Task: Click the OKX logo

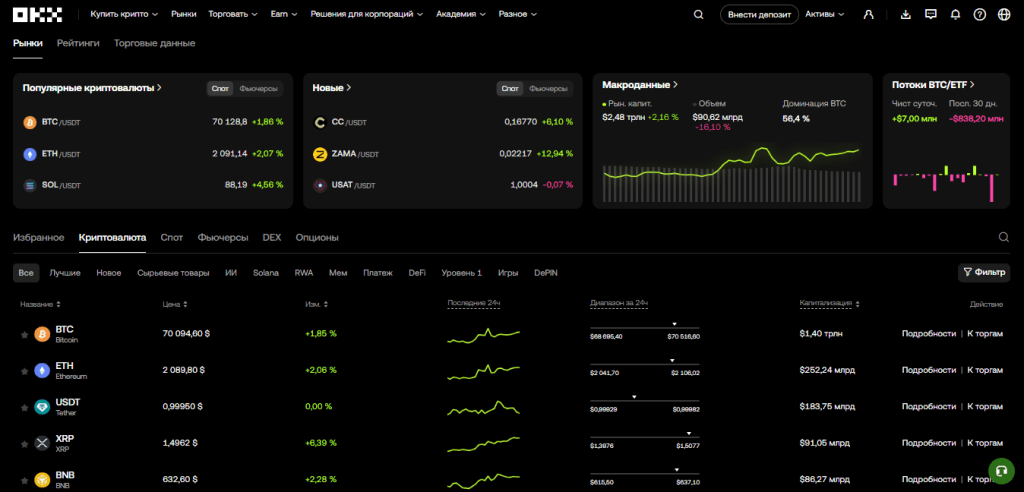Action: pyautogui.click(x=38, y=14)
